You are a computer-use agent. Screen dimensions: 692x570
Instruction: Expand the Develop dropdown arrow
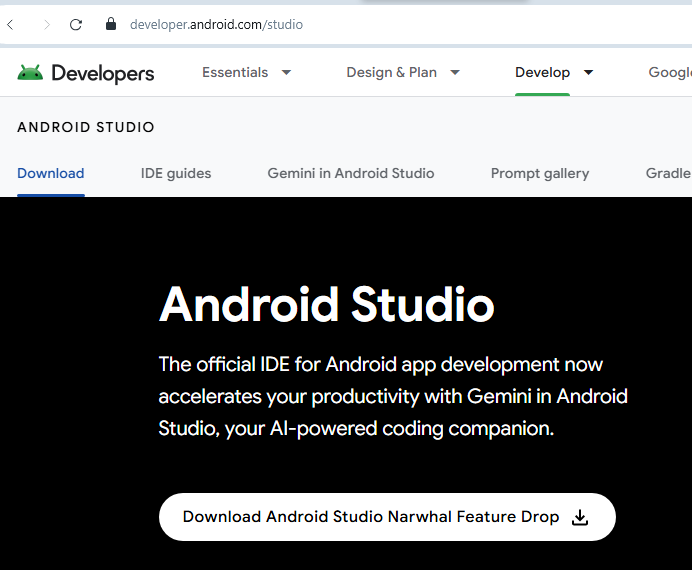[x=588, y=72]
